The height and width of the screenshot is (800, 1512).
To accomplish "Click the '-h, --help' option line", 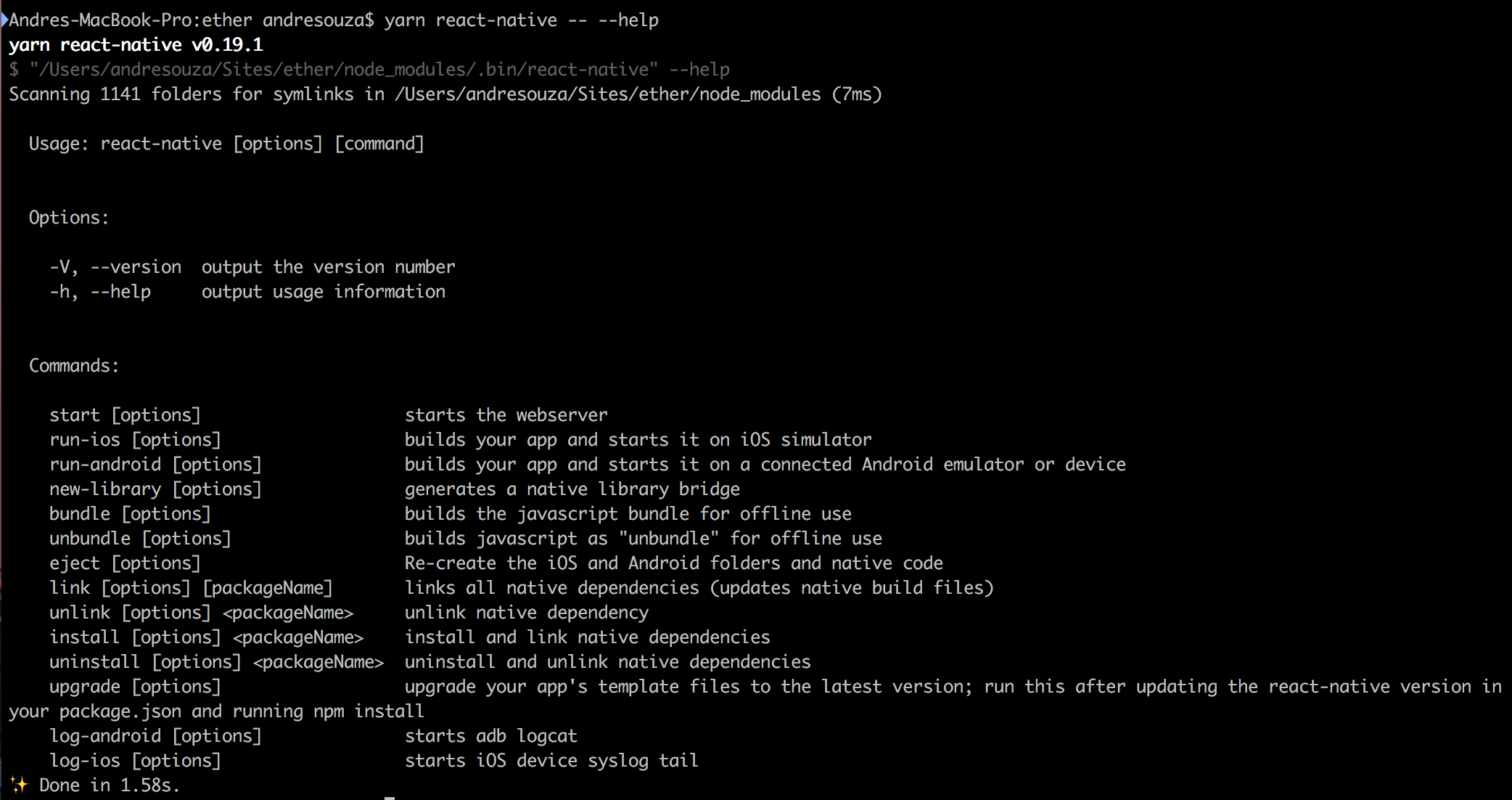I will pyautogui.click(x=100, y=292).
